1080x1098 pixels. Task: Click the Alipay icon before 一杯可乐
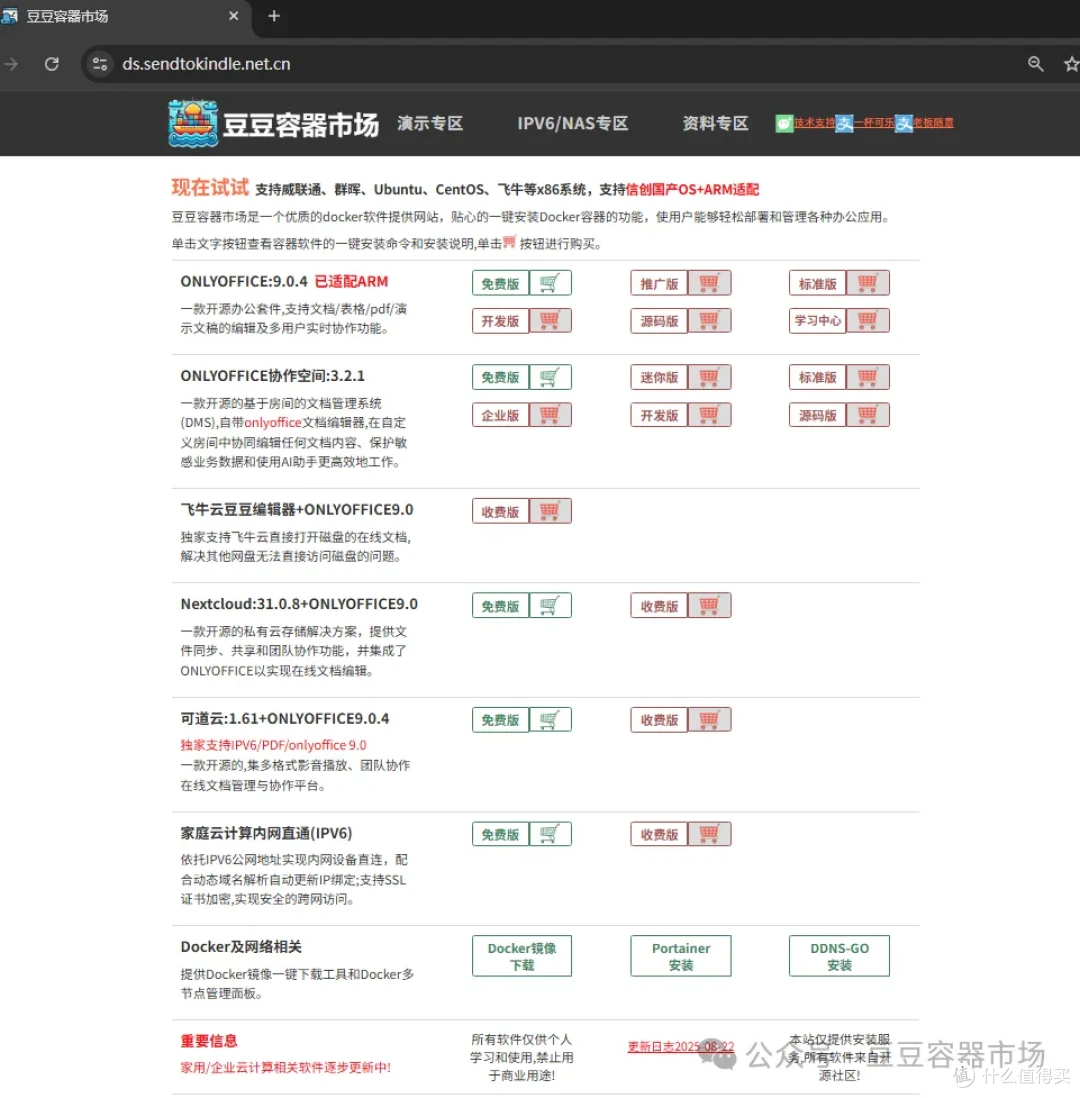tap(845, 123)
